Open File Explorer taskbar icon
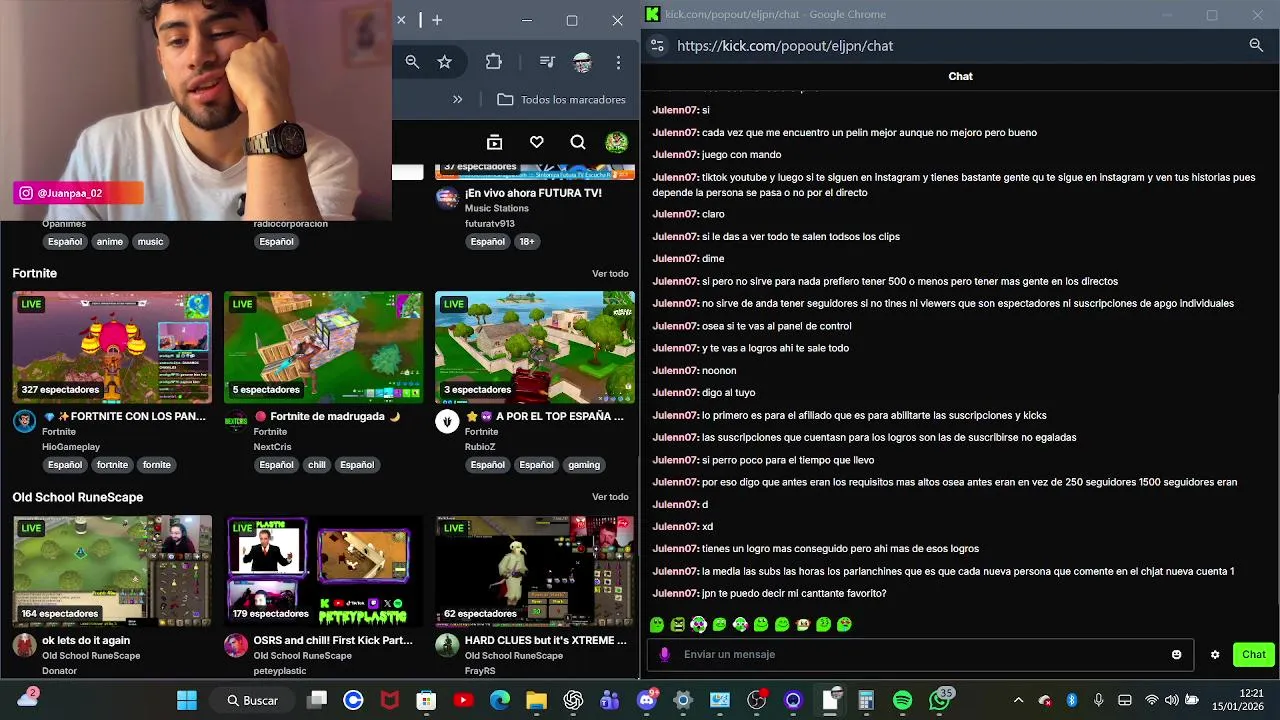The width and height of the screenshot is (1280, 720). 537,700
